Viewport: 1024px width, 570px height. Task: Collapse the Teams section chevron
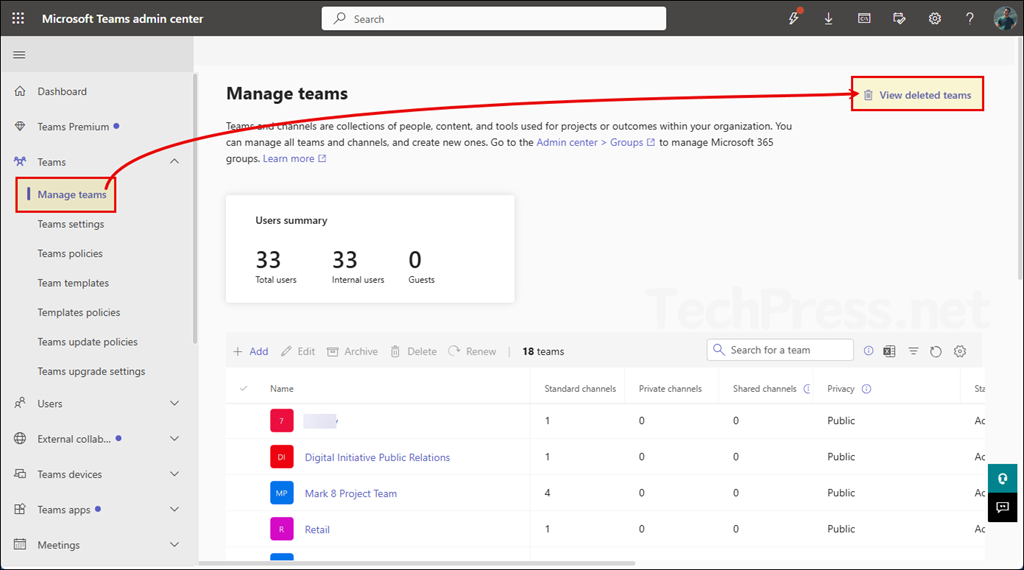(x=174, y=161)
